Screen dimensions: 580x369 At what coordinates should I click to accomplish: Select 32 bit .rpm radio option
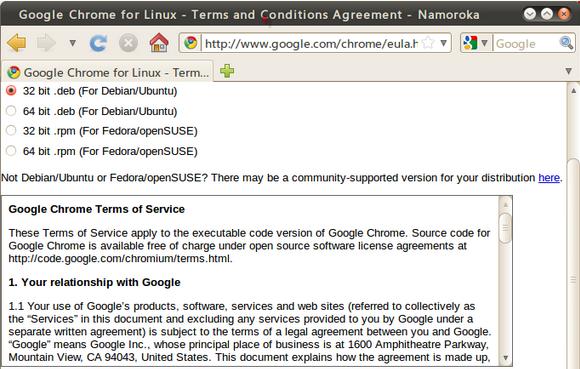point(11,131)
